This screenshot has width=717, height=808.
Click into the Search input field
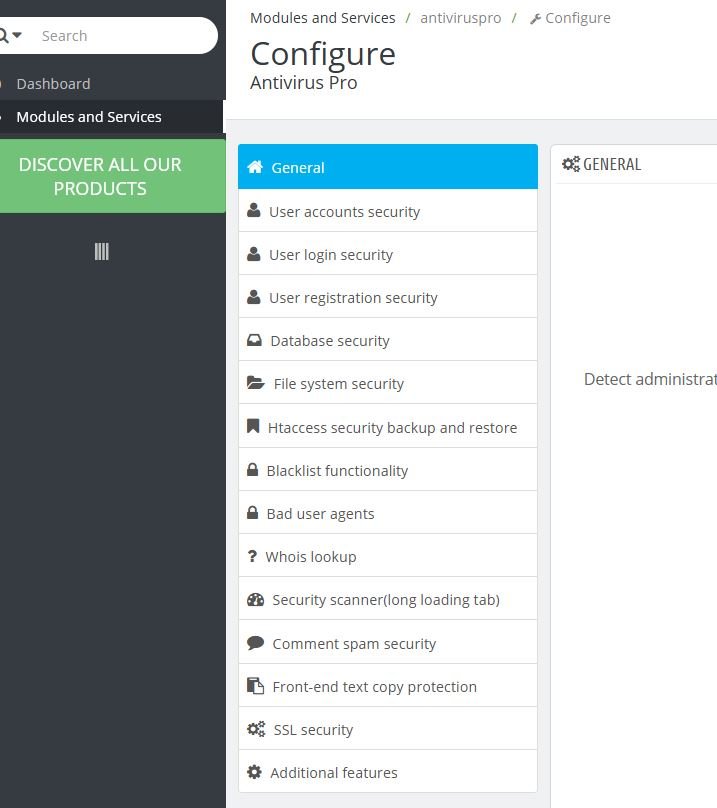(x=124, y=36)
